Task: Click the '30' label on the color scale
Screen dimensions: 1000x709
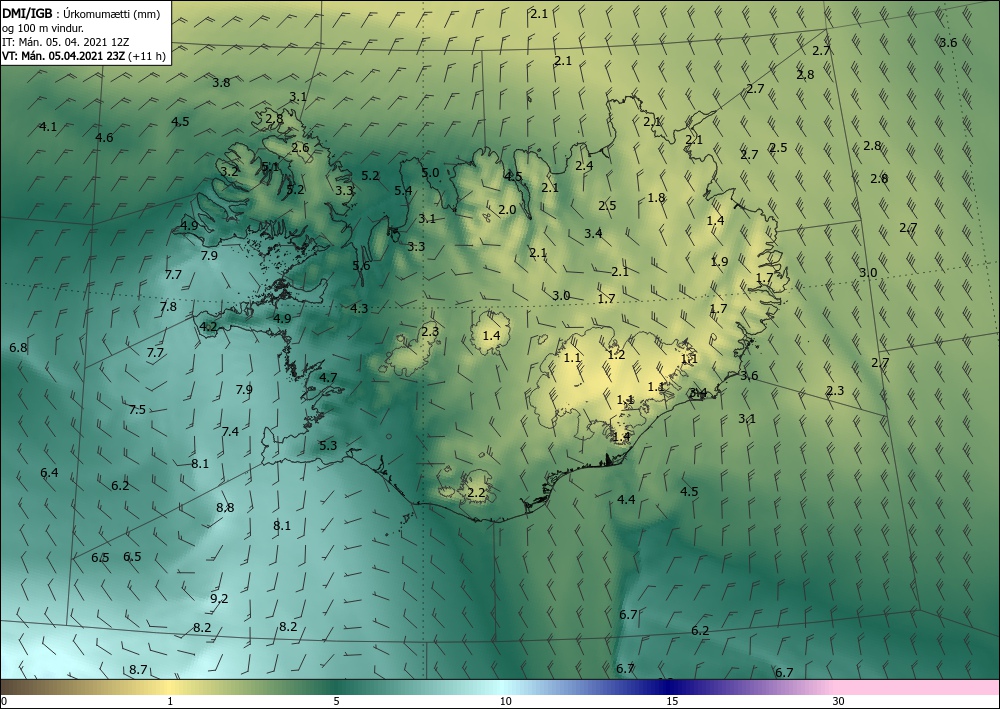Action: pyautogui.click(x=839, y=701)
